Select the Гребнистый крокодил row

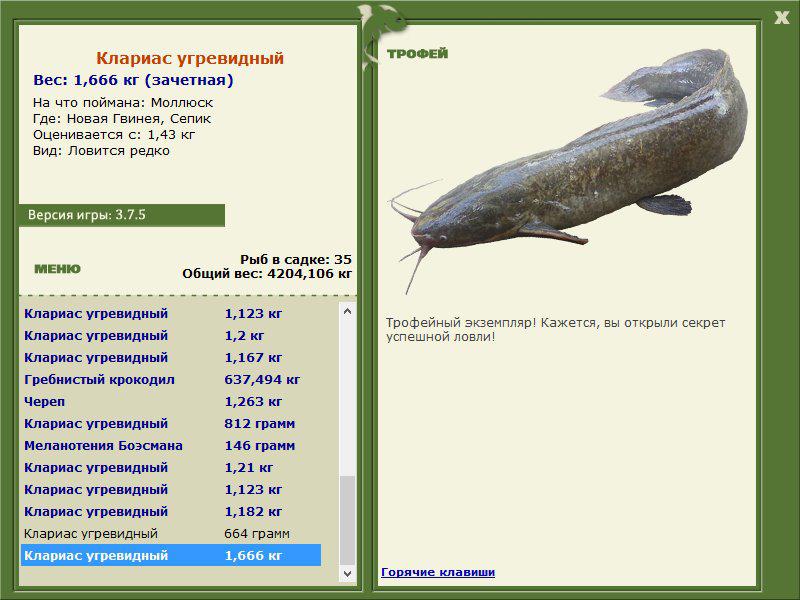tap(171, 380)
